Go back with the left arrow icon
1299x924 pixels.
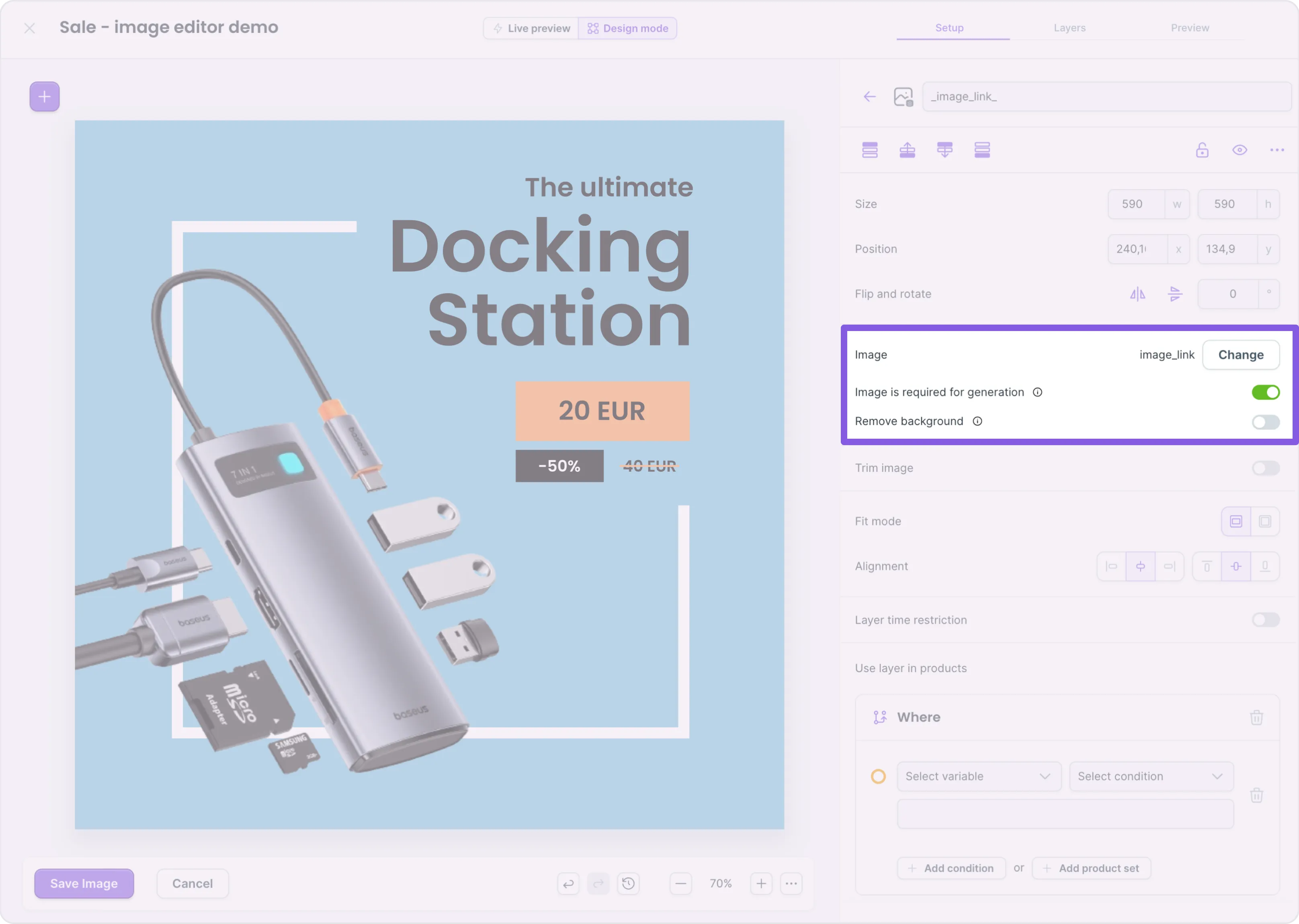[869, 96]
